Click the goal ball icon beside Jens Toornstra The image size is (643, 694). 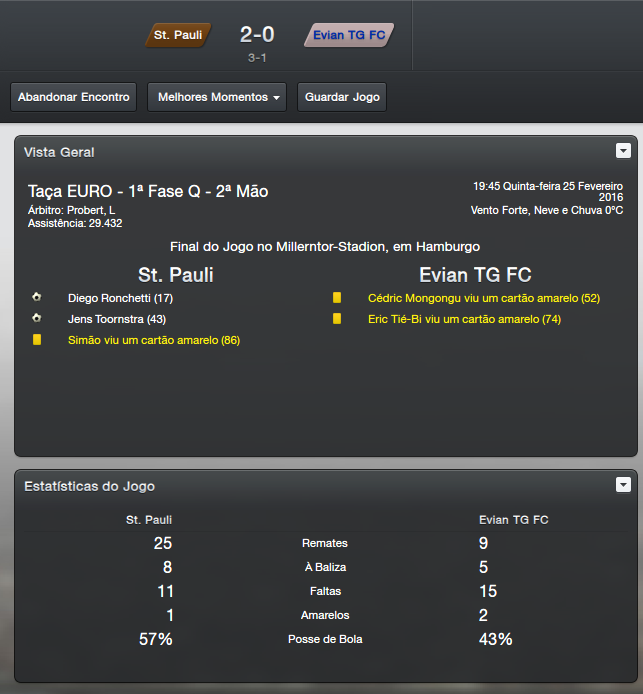click(x=37, y=319)
